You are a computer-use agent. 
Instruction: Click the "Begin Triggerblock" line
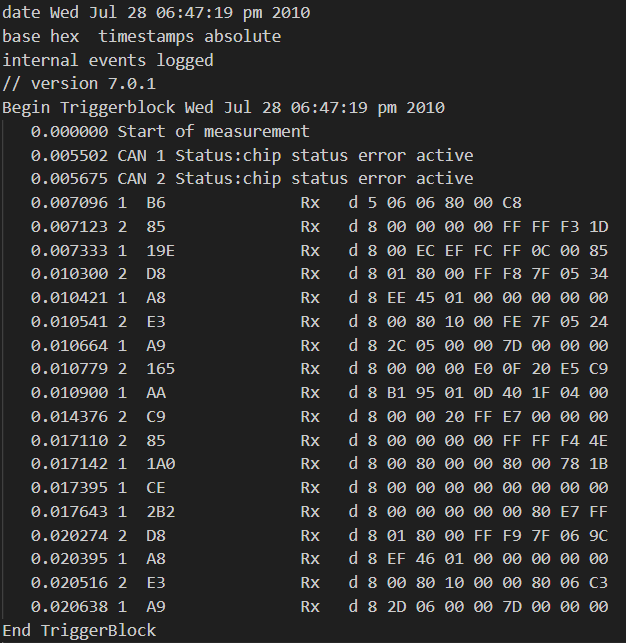click(223, 107)
